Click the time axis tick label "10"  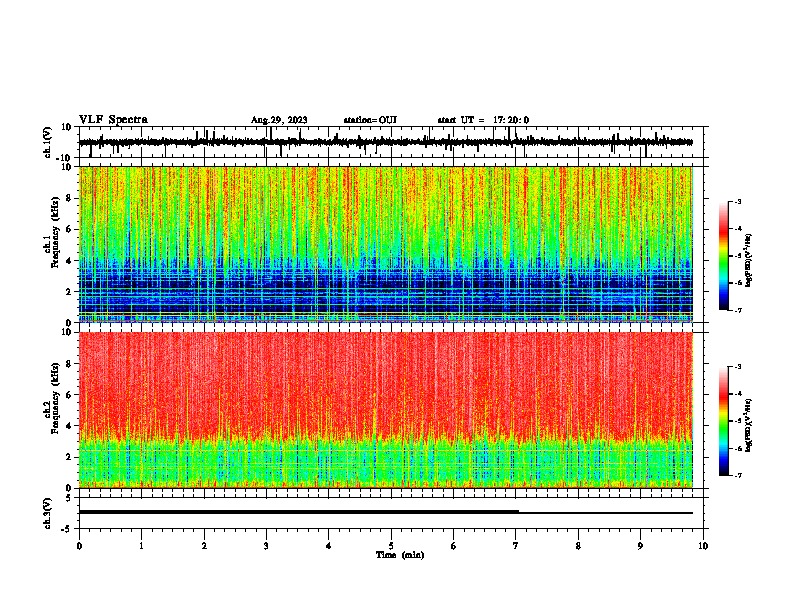tap(703, 546)
